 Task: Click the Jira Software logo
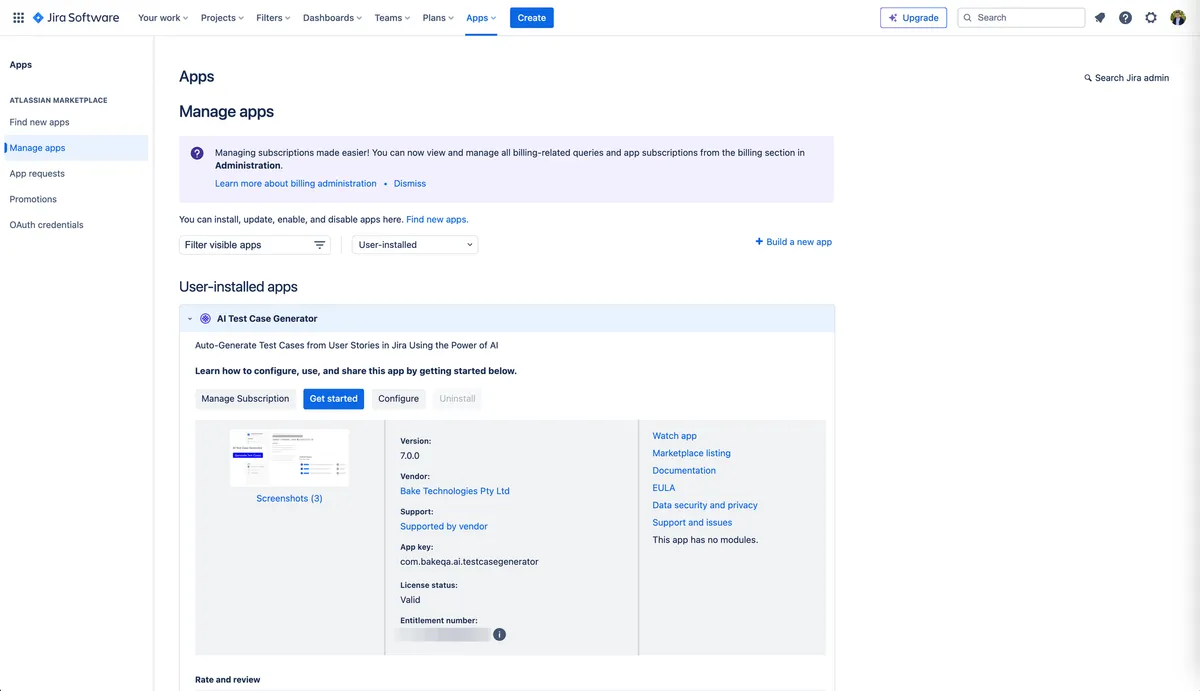[76, 18]
